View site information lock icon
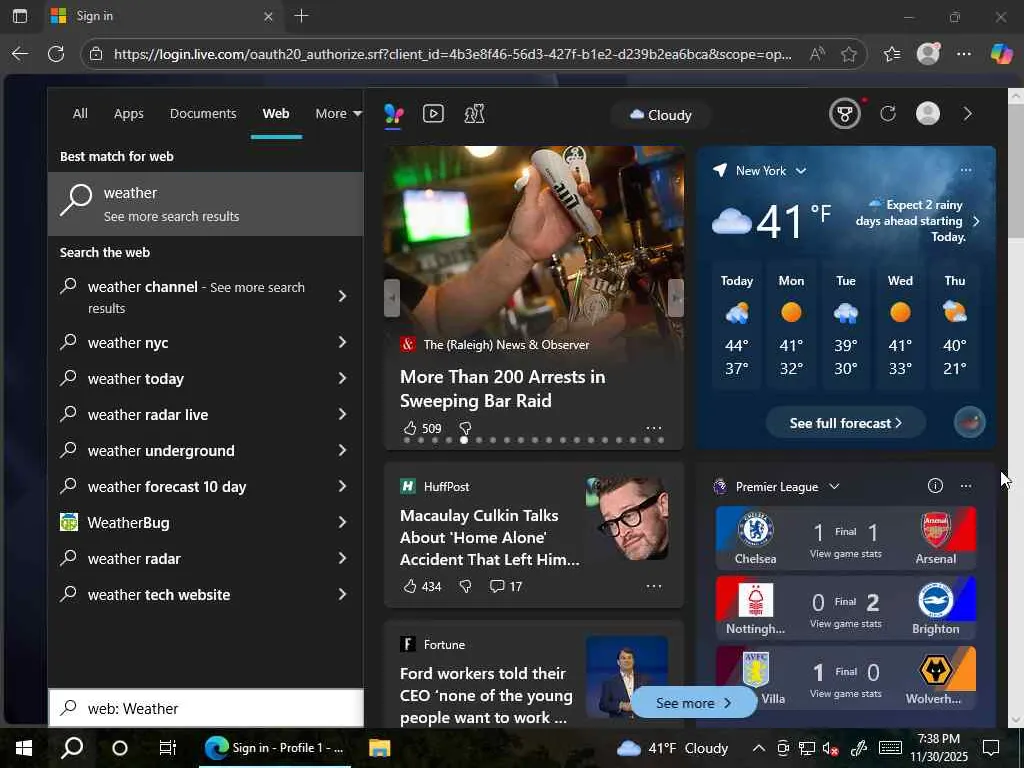Image resolution: width=1024 pixels, height=768 pixels. pos(96,54)
